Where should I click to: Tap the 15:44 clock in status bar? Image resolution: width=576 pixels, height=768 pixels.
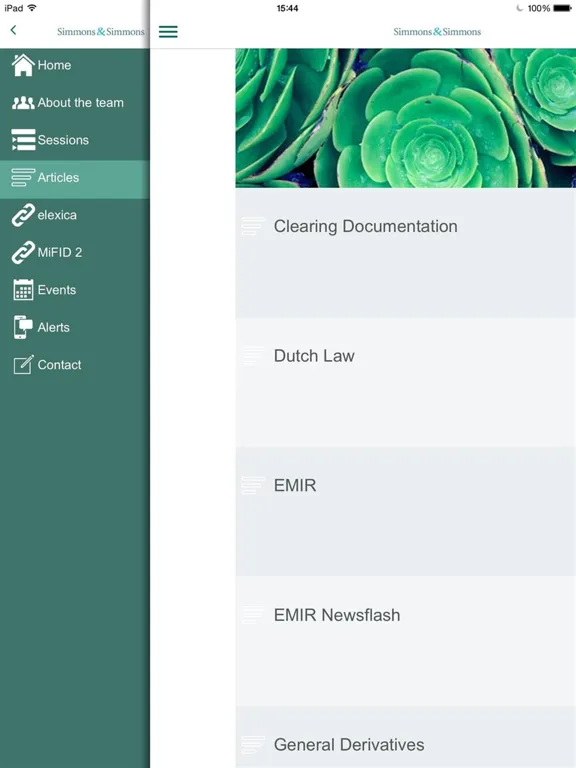click(x=288, y=8)
